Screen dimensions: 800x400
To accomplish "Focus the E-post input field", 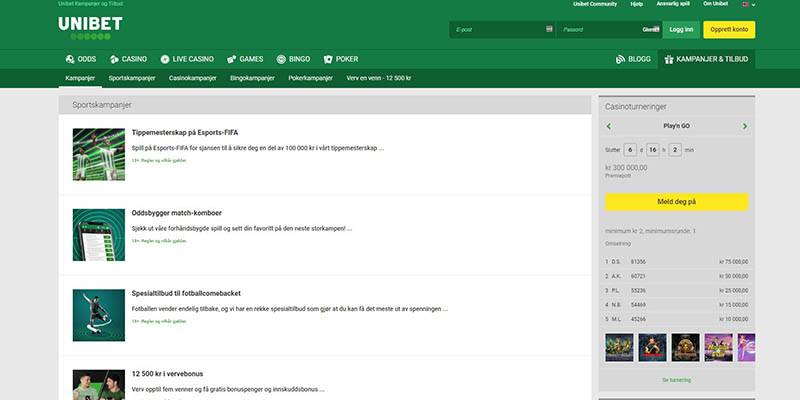I will (502, 30).
